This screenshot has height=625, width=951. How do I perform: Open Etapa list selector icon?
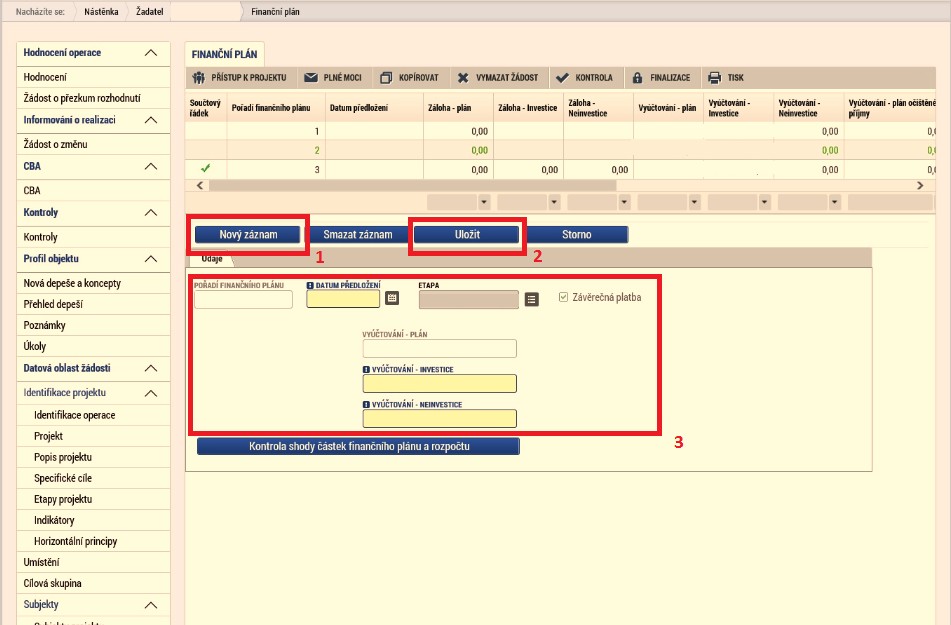point(531,299)
